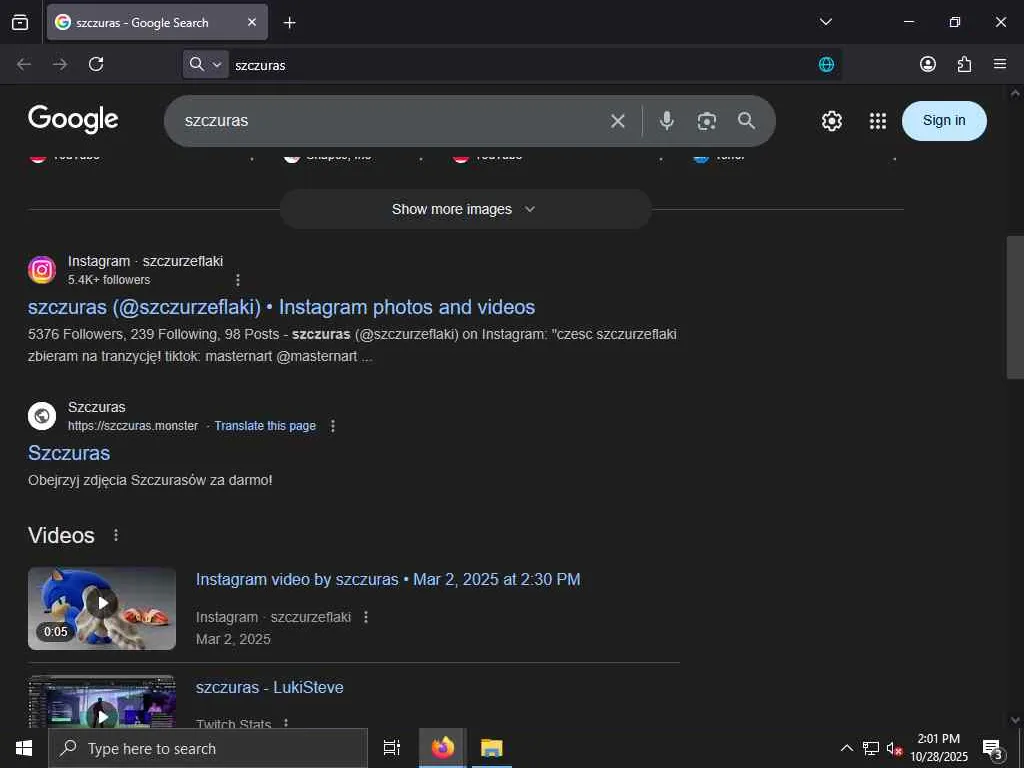This screenshot has height=768, width=1024.
Task: Open more options beside Twitch Stats
Action: tap(285, 722)
